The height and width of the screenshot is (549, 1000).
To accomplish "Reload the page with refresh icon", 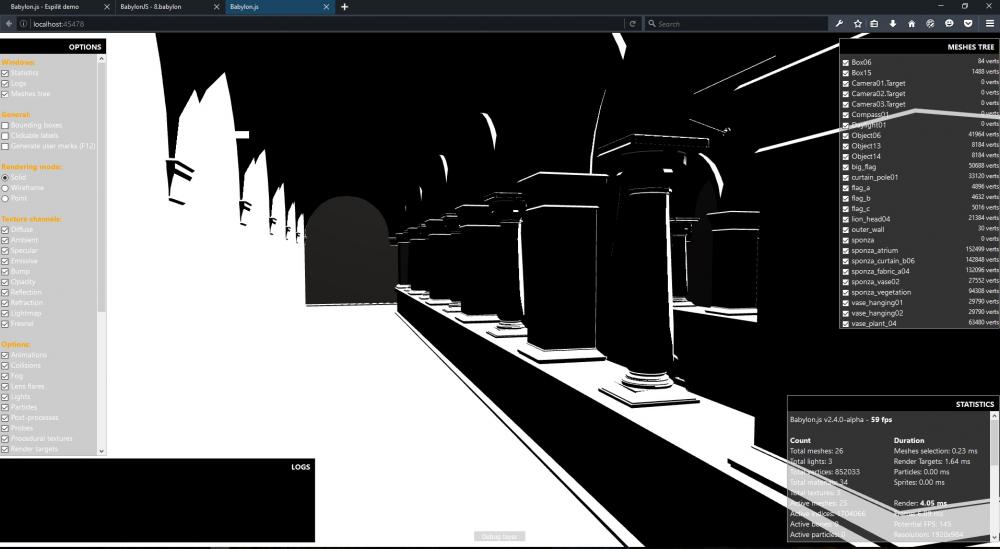I will 632,23.
